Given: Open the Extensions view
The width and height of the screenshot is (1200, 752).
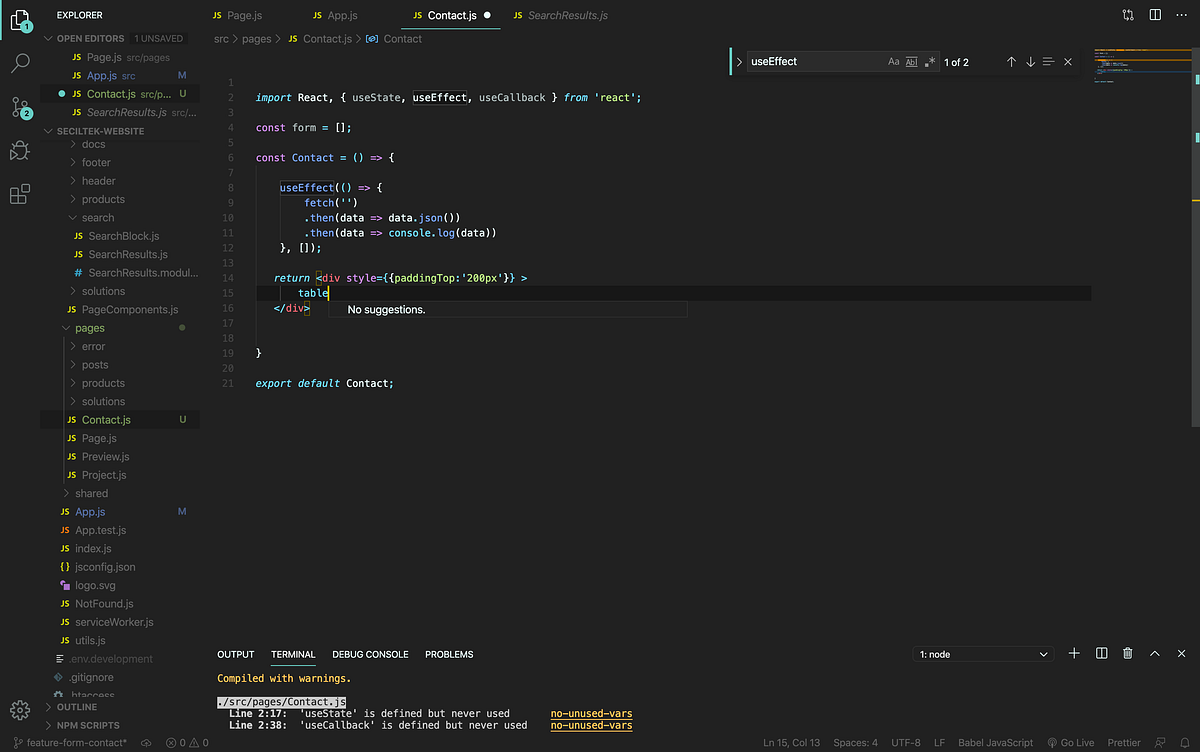Looking at the screenshot, I should tap(20, 196).
